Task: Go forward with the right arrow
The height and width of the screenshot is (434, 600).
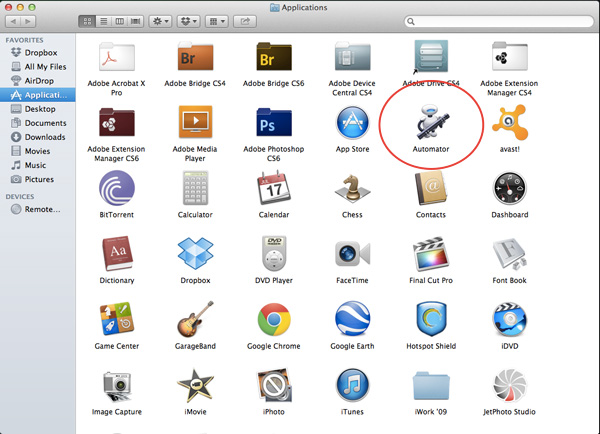Action: coord(28,21)
